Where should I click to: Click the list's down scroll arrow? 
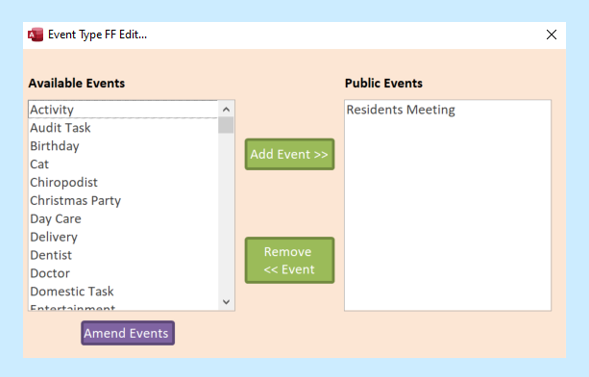tap(226, 302)
